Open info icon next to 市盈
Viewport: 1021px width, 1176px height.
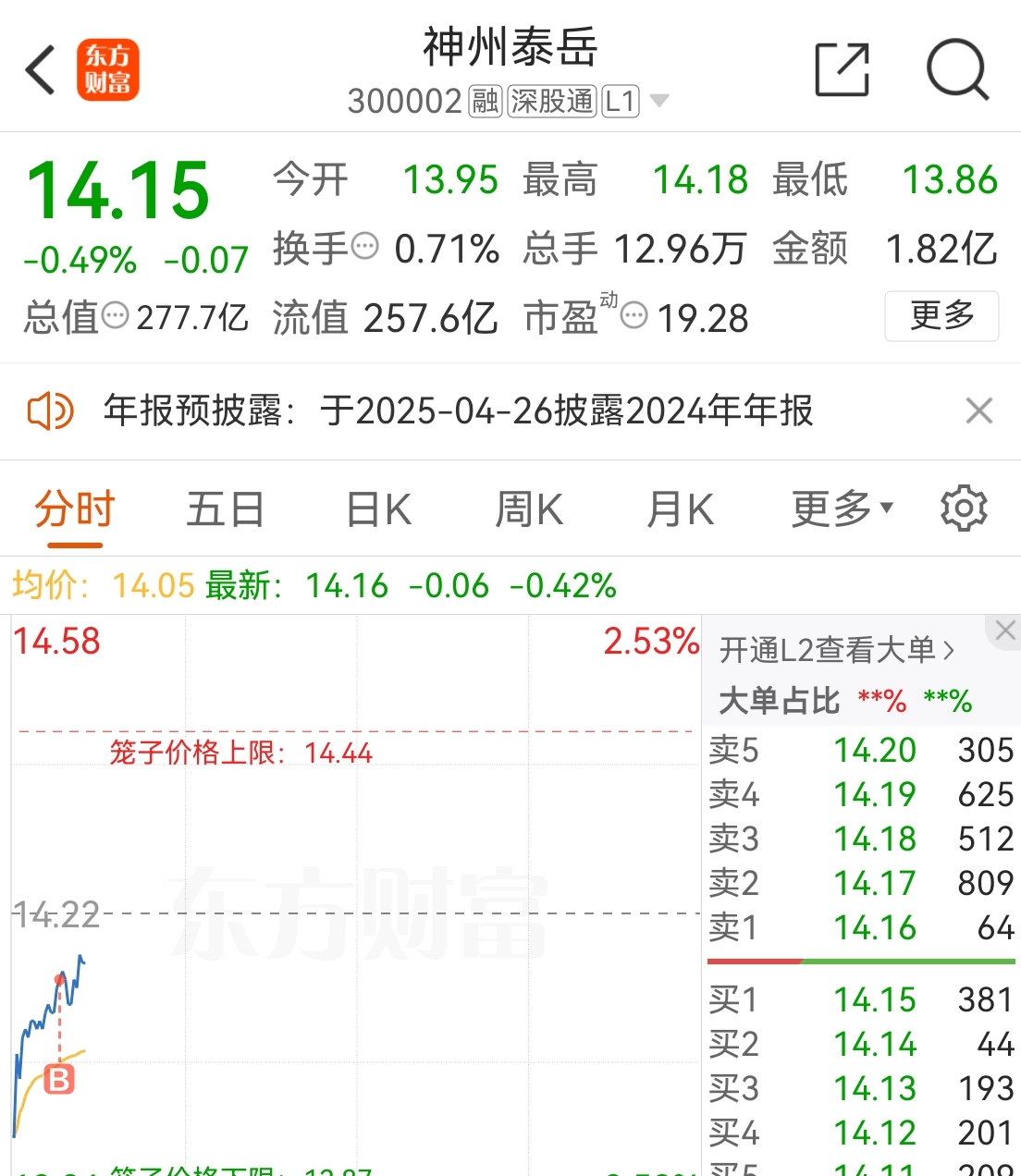click(x=634, y=316)
